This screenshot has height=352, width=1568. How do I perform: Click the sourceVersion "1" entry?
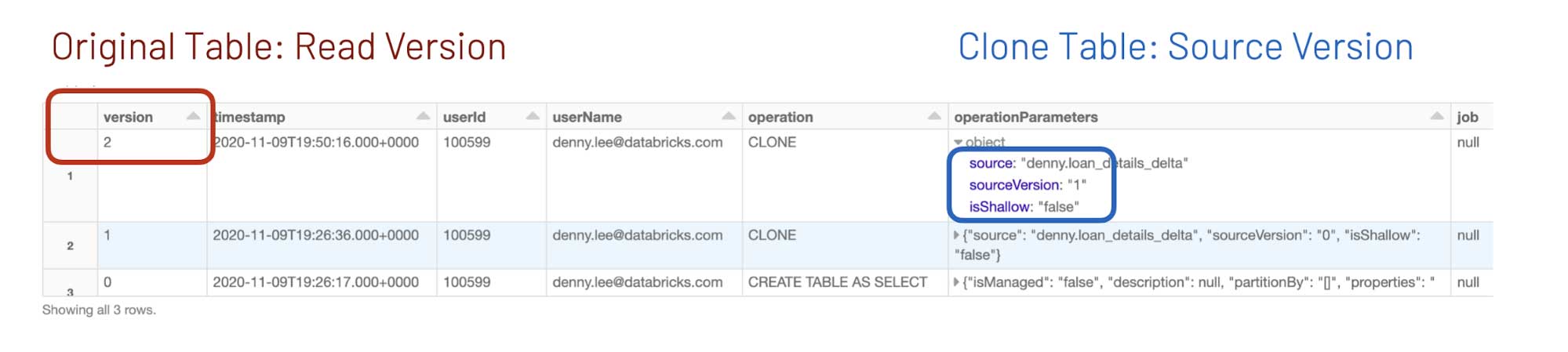tap(1027, 185)
